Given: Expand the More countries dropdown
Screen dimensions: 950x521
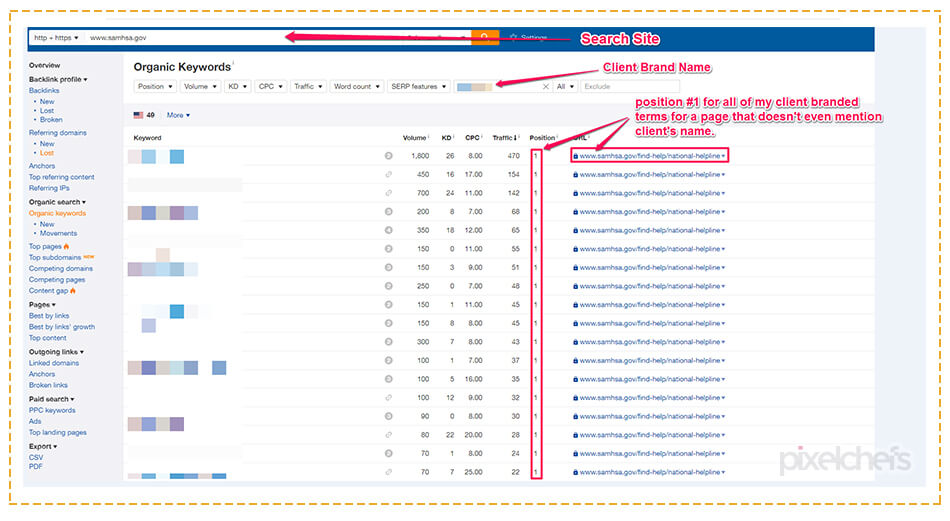Looking at the screenshot, I should pyautogui.click(x=178, y=115).
